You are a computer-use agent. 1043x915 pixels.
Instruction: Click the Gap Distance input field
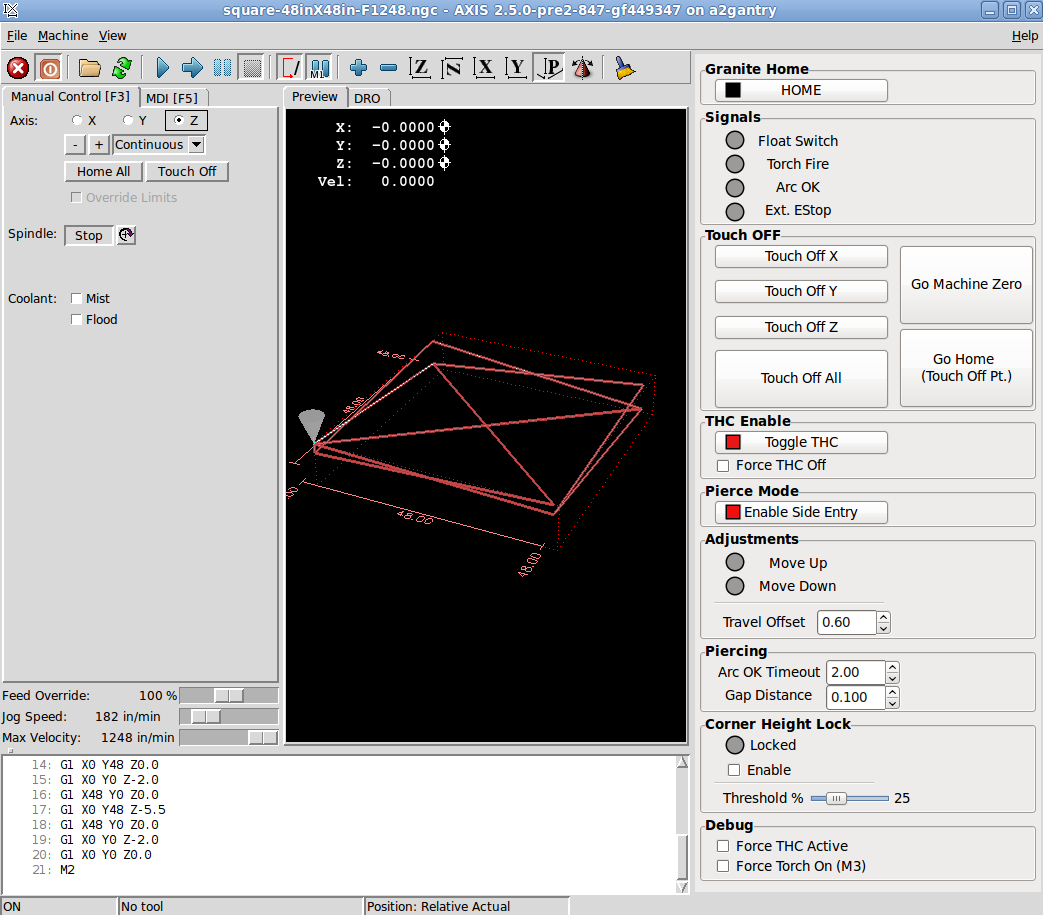coord(855,697)
